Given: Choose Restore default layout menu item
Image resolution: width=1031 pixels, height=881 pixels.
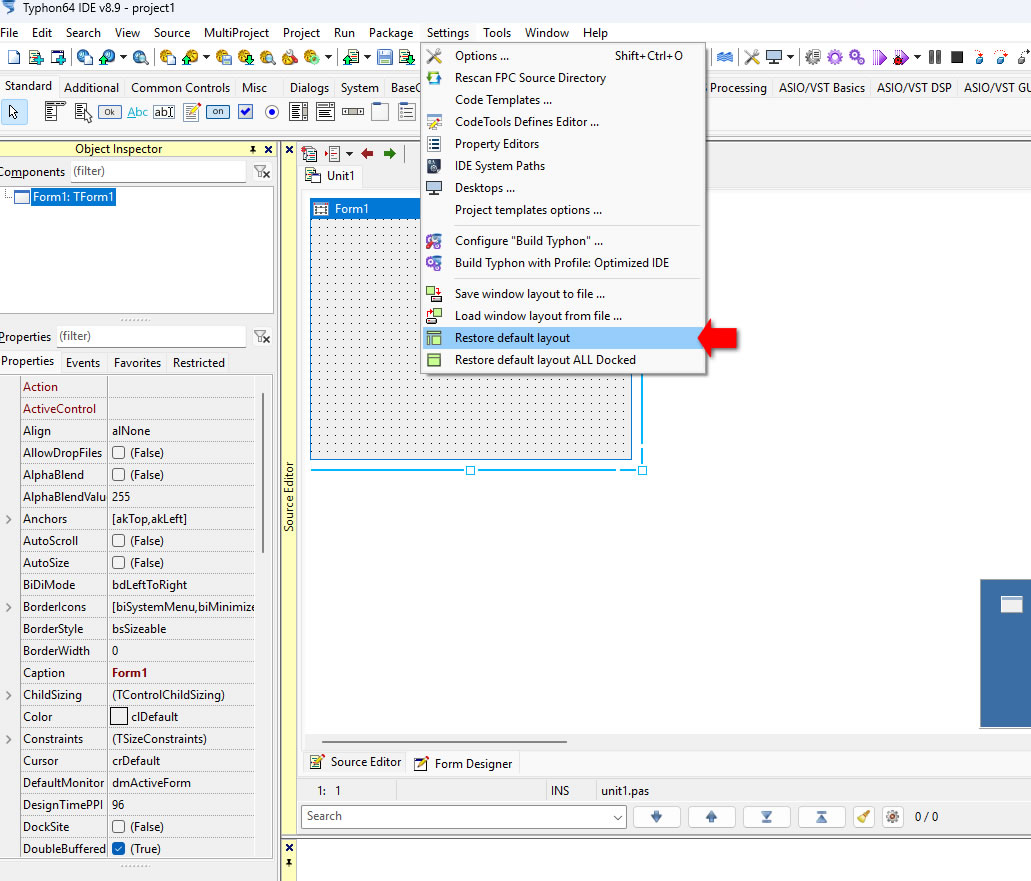Looking at the screenshot, I should click(512, 338).
